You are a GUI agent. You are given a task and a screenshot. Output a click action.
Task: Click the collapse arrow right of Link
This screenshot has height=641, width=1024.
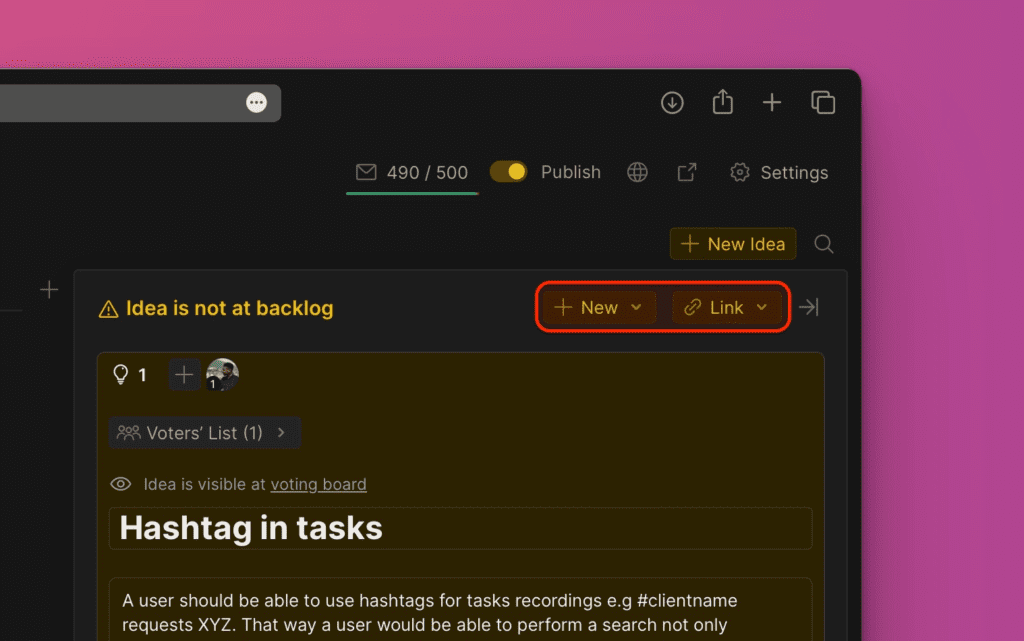[809, 307]
